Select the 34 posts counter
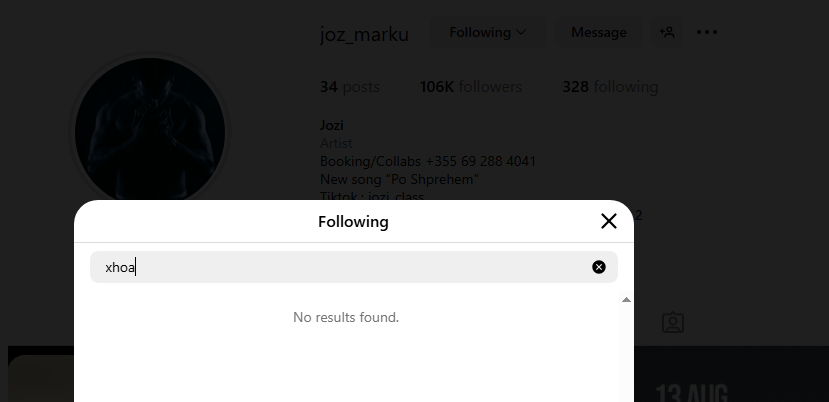 point(349,87)
